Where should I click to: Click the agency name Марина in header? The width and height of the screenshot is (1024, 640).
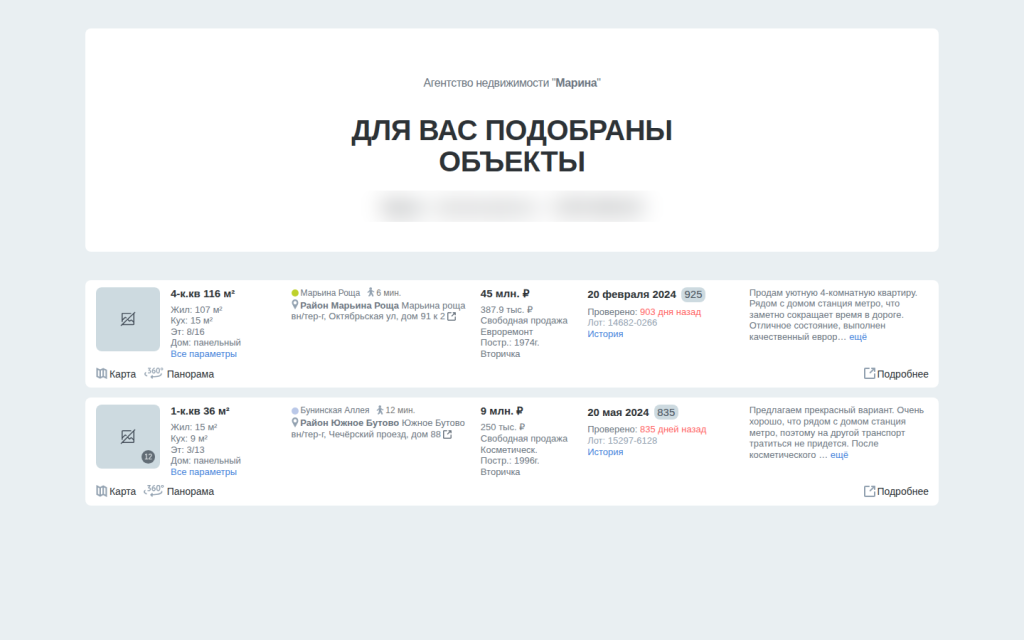pos(576,83)
